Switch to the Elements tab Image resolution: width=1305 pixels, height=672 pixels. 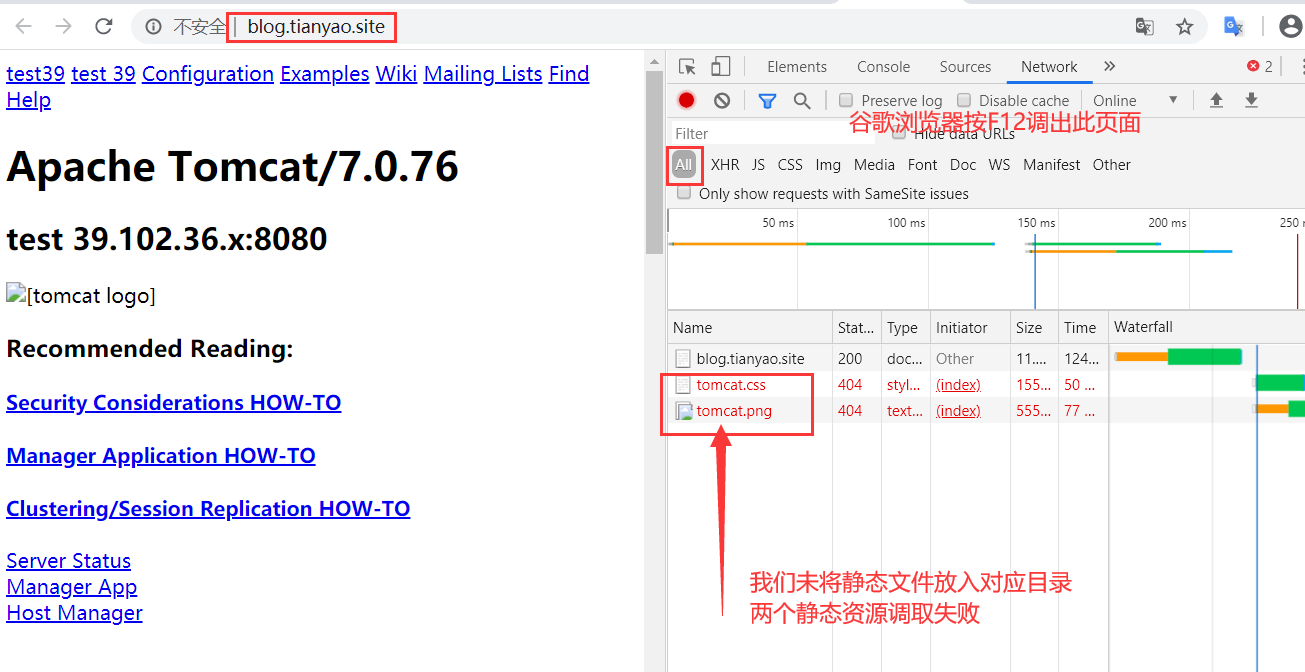click(x=797, y=67)
